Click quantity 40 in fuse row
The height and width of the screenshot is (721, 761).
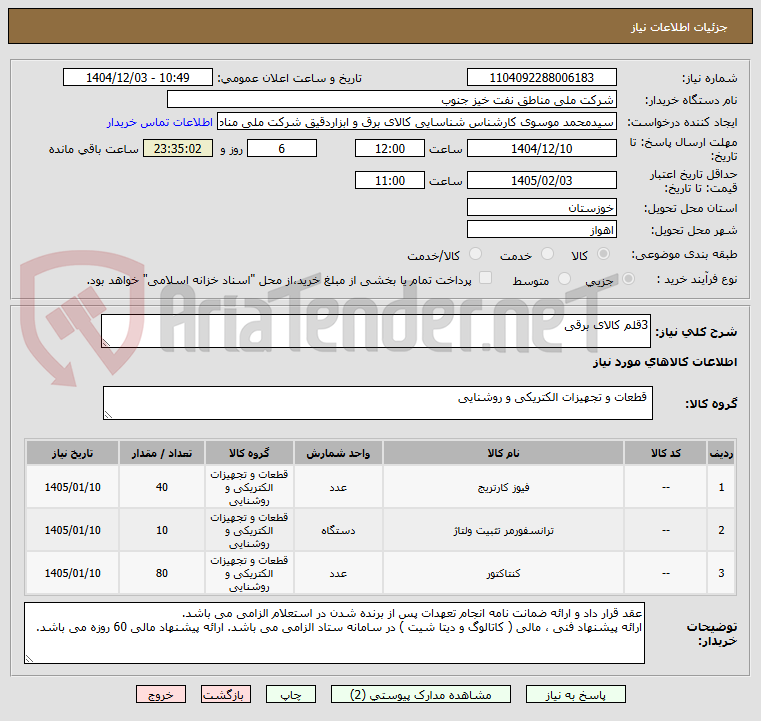point(162,487)
